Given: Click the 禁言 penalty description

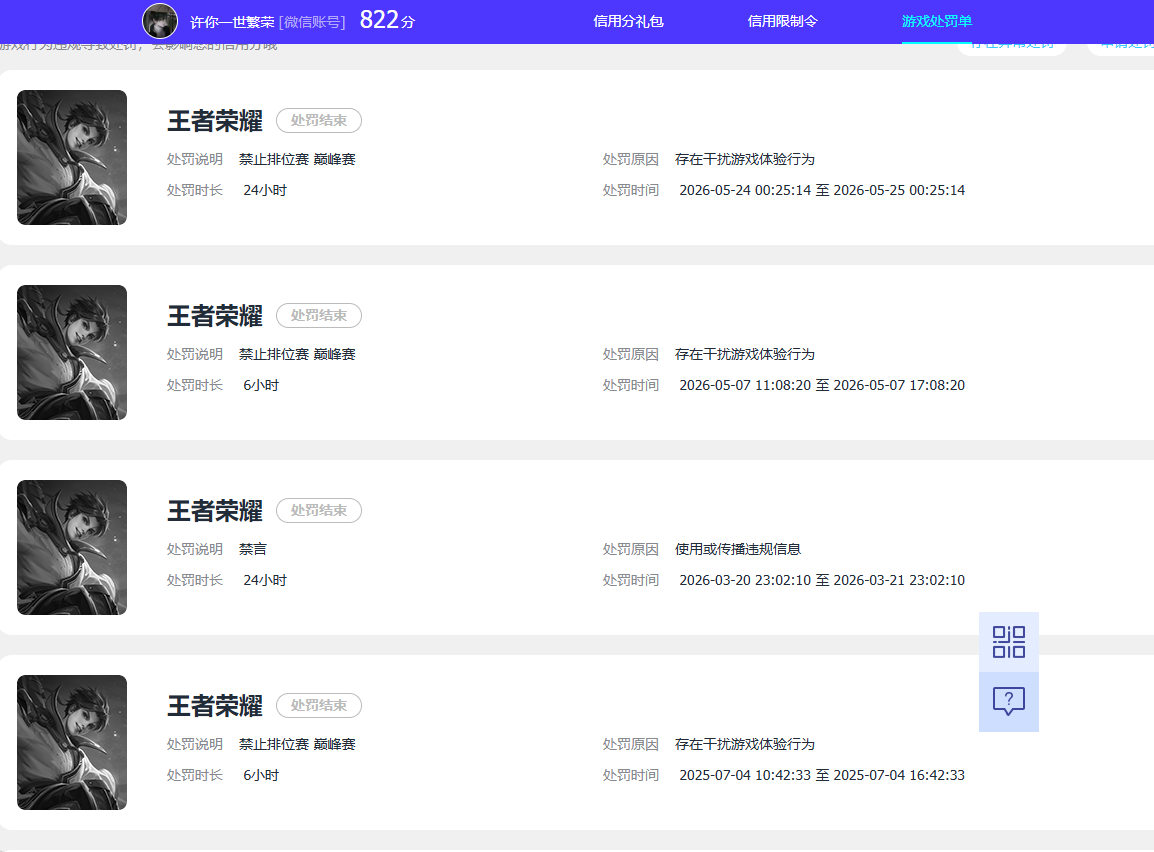Looking at the screenshot, I should pos(252,550).
